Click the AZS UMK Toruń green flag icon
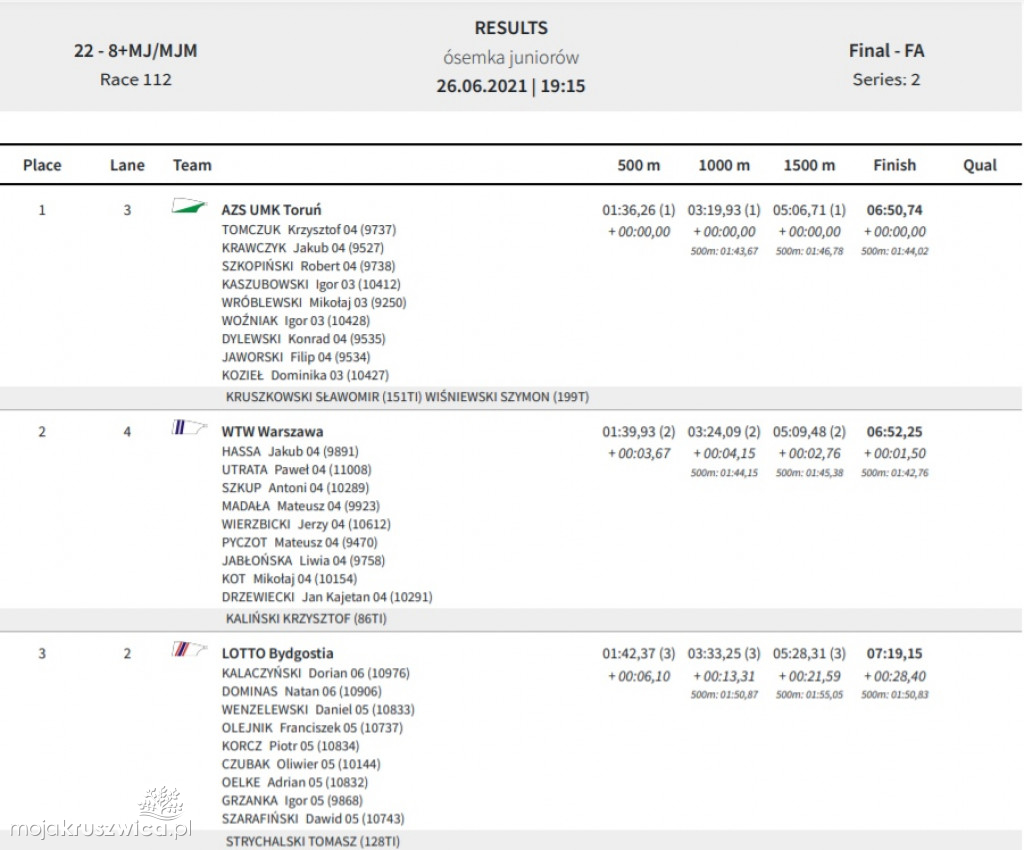Viewport: 1024px width, 850px height. coord(188,207)
